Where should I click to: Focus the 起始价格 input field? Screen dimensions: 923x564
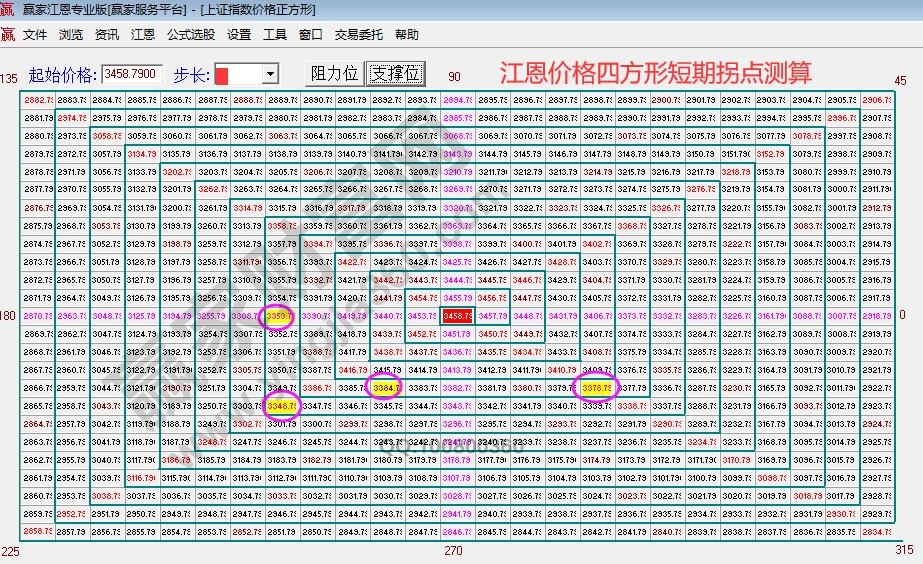point(132,75)
